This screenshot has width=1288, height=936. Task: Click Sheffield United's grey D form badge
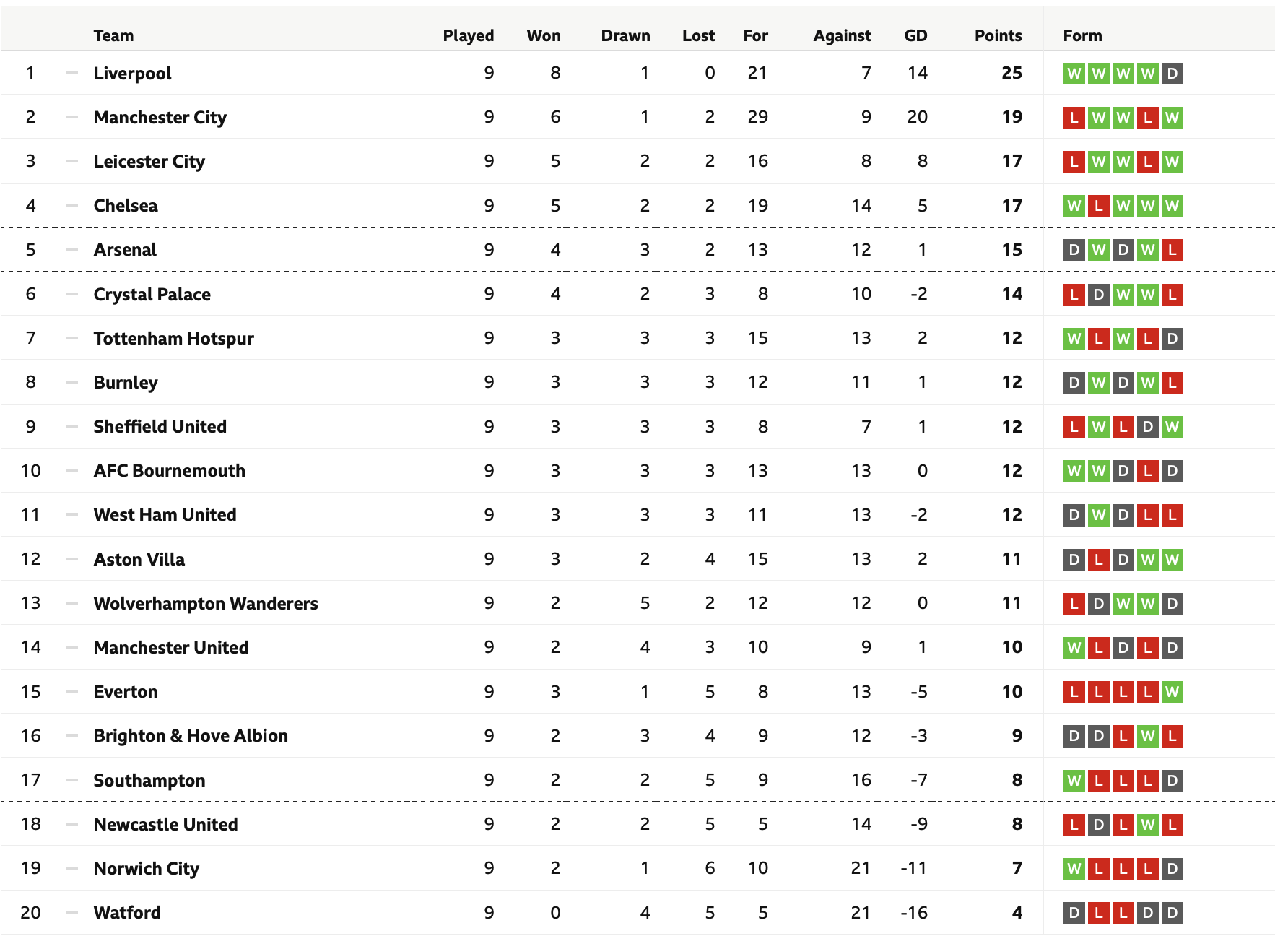point(1148,427)
